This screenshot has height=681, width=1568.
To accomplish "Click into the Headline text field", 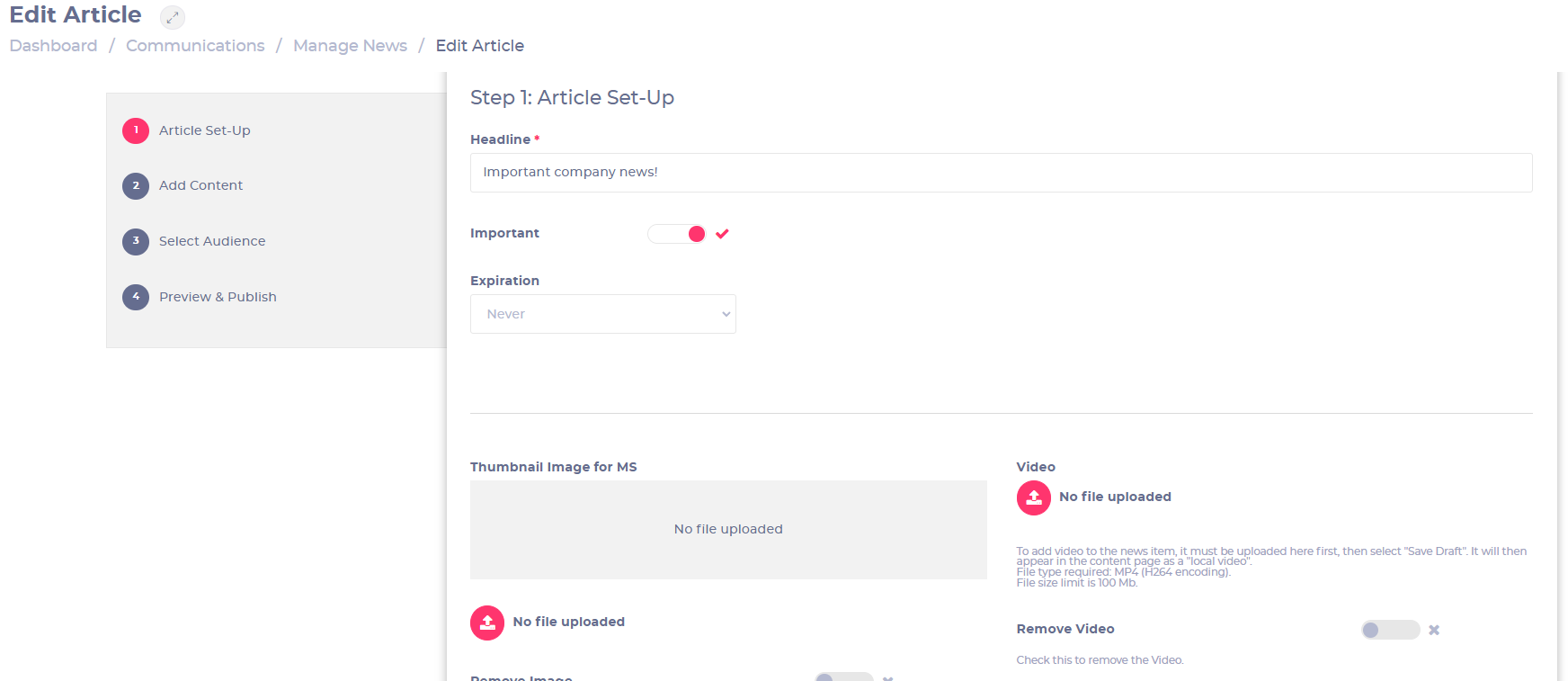I will click(1001, 173).
